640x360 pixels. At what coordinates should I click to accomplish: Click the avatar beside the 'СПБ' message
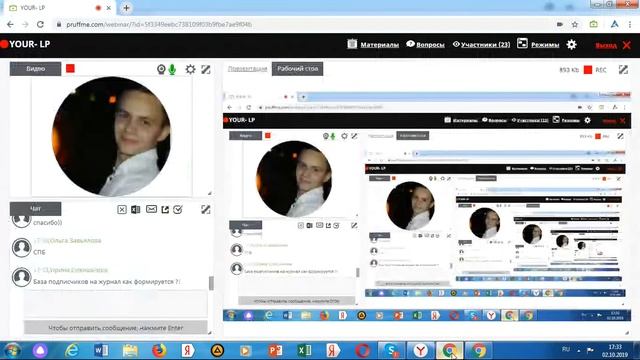pyautogui.click(x=21, y=247)
